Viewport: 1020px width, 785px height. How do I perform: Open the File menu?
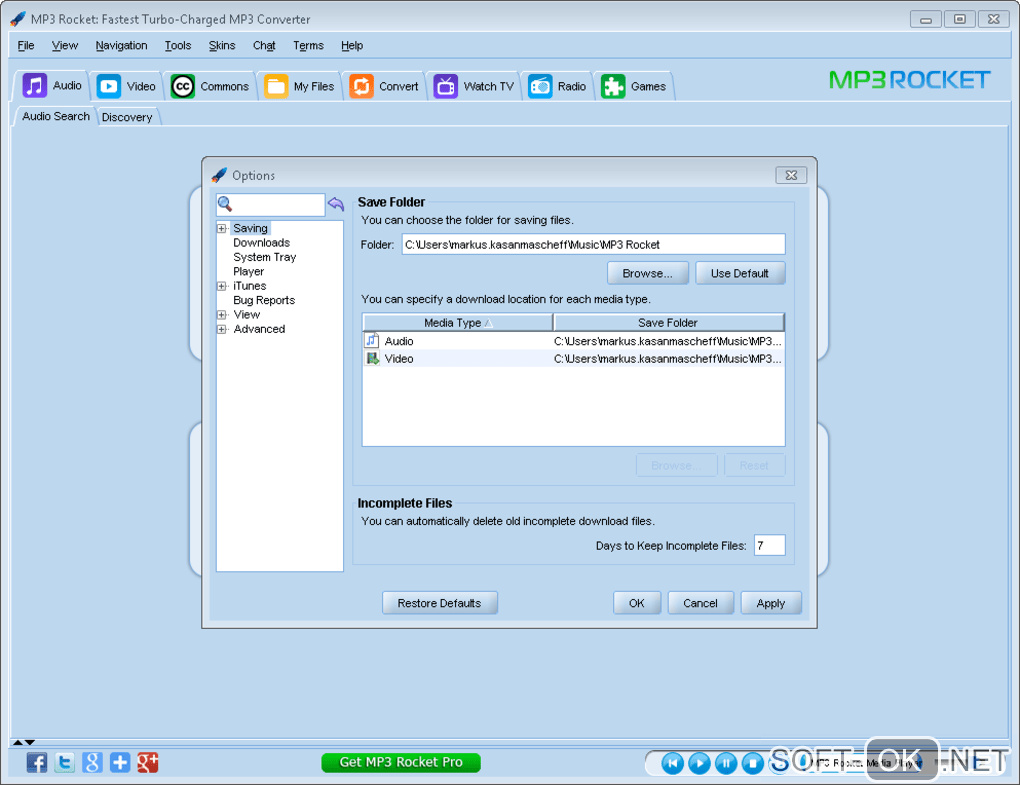[x=26, y=46]
